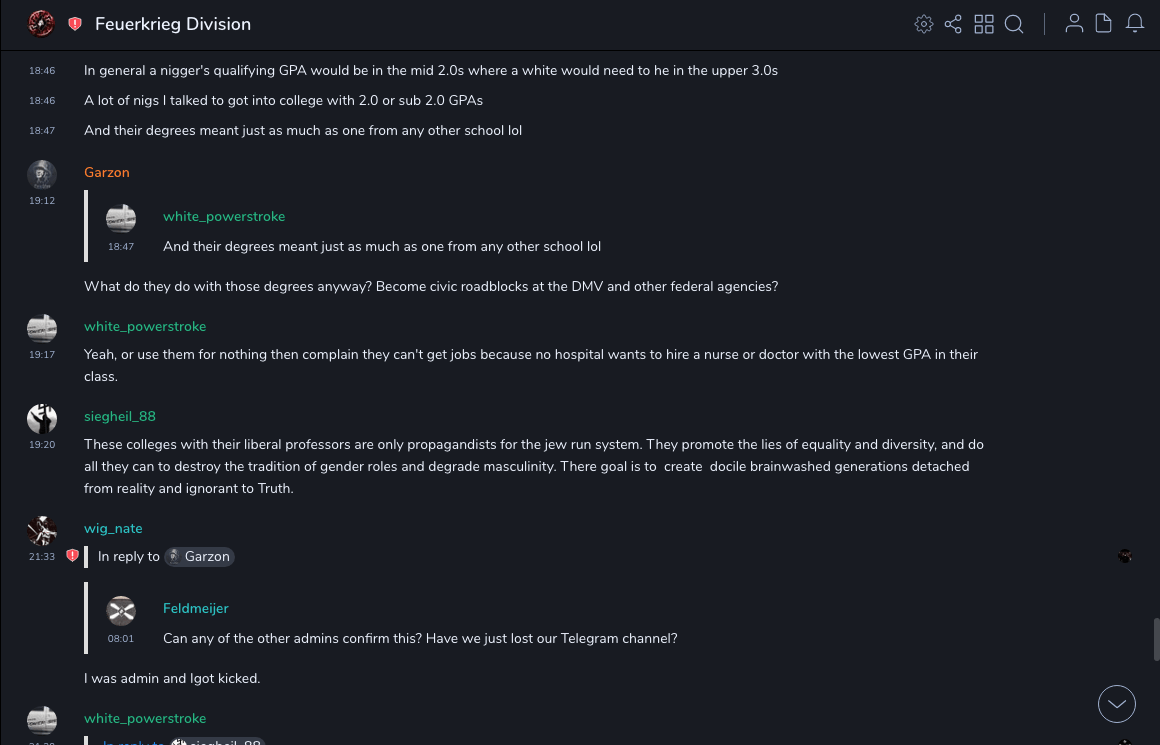Image resolution: width=1160 pixels, height=745 pixels.
Task: Open notifications with the bell icon
Action: click(1135, 24)
